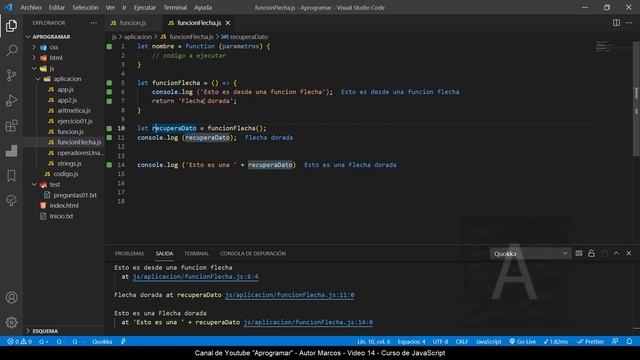640x360 pixels.
Task: Switch to the TERMINAL panel tab
Action: [x=196, y=253]
